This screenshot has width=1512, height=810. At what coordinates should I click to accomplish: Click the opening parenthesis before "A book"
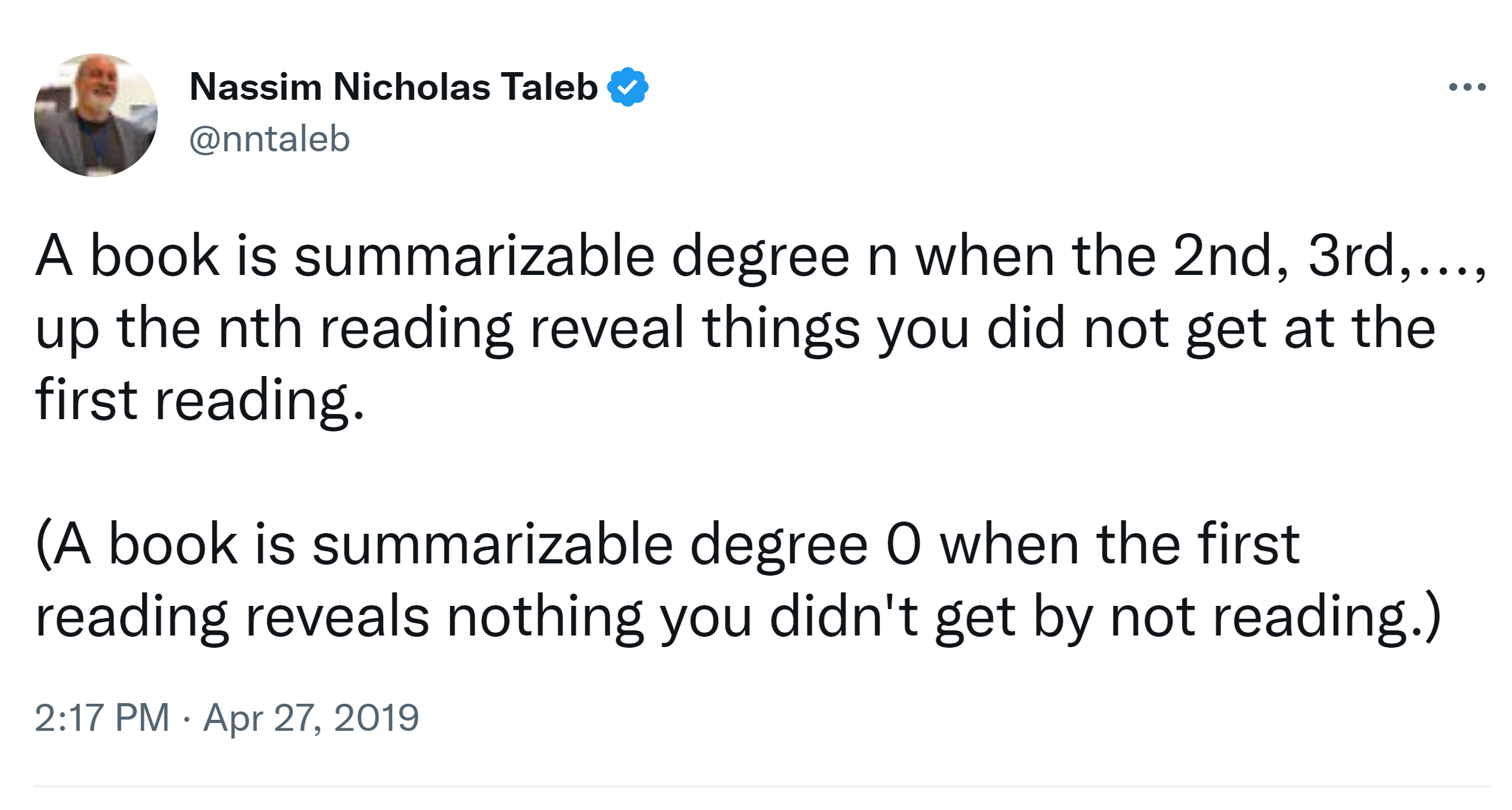pyautogui.click(x=43, y=545)
